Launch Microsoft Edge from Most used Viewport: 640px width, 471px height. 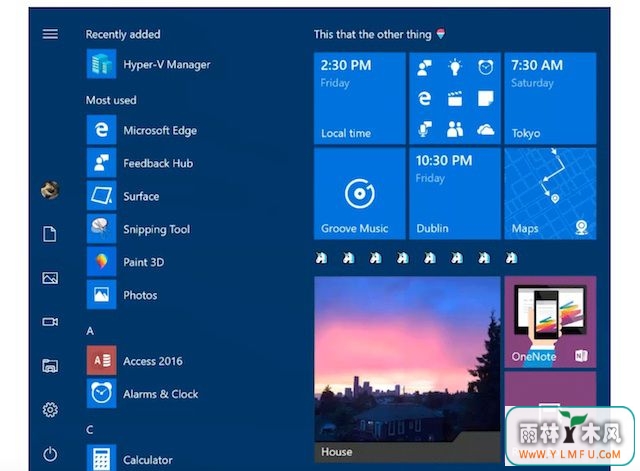tap(142, 130)
